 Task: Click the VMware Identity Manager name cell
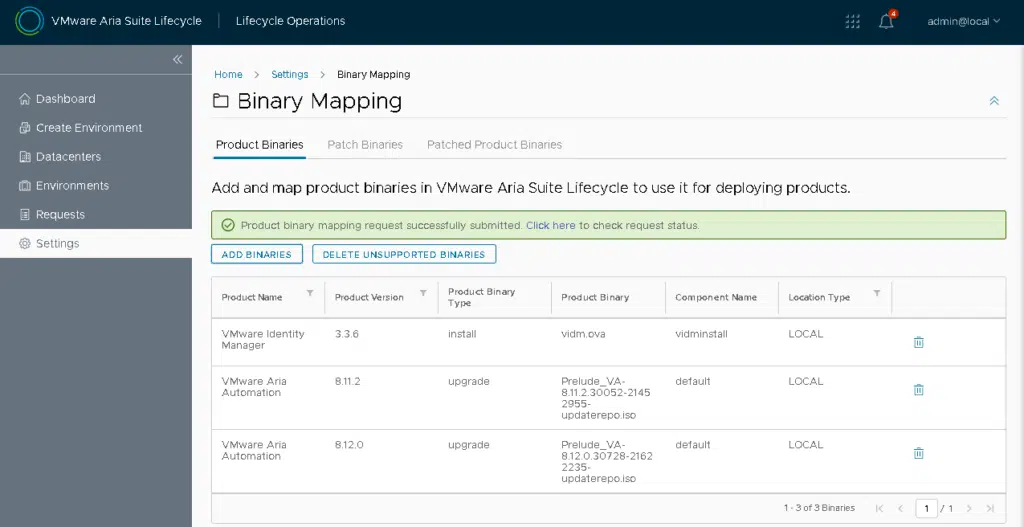tap(263, 340)
